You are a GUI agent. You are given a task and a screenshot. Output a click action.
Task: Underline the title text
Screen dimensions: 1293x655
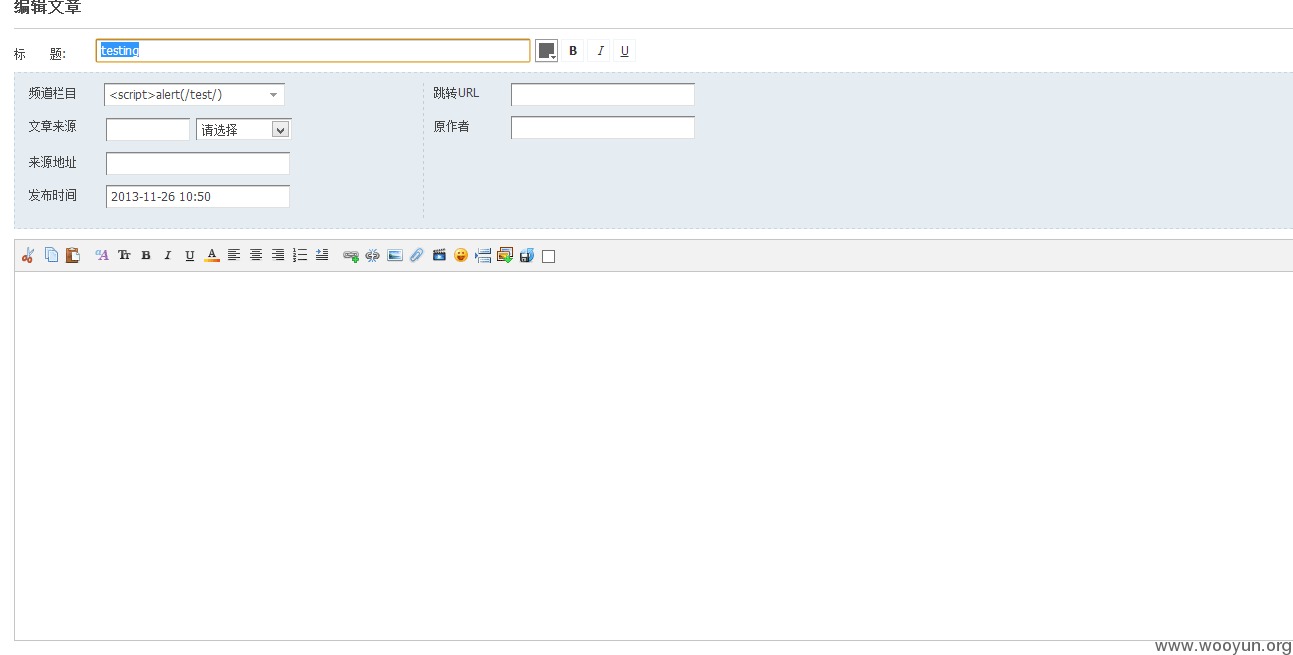point(625,51)
